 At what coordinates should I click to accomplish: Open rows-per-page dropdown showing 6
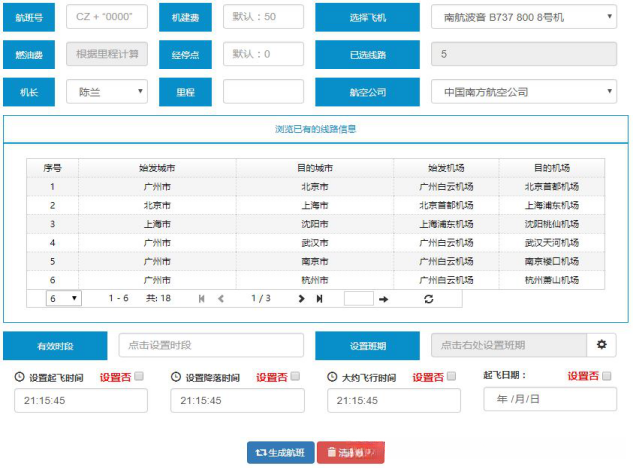pos(64,298)
